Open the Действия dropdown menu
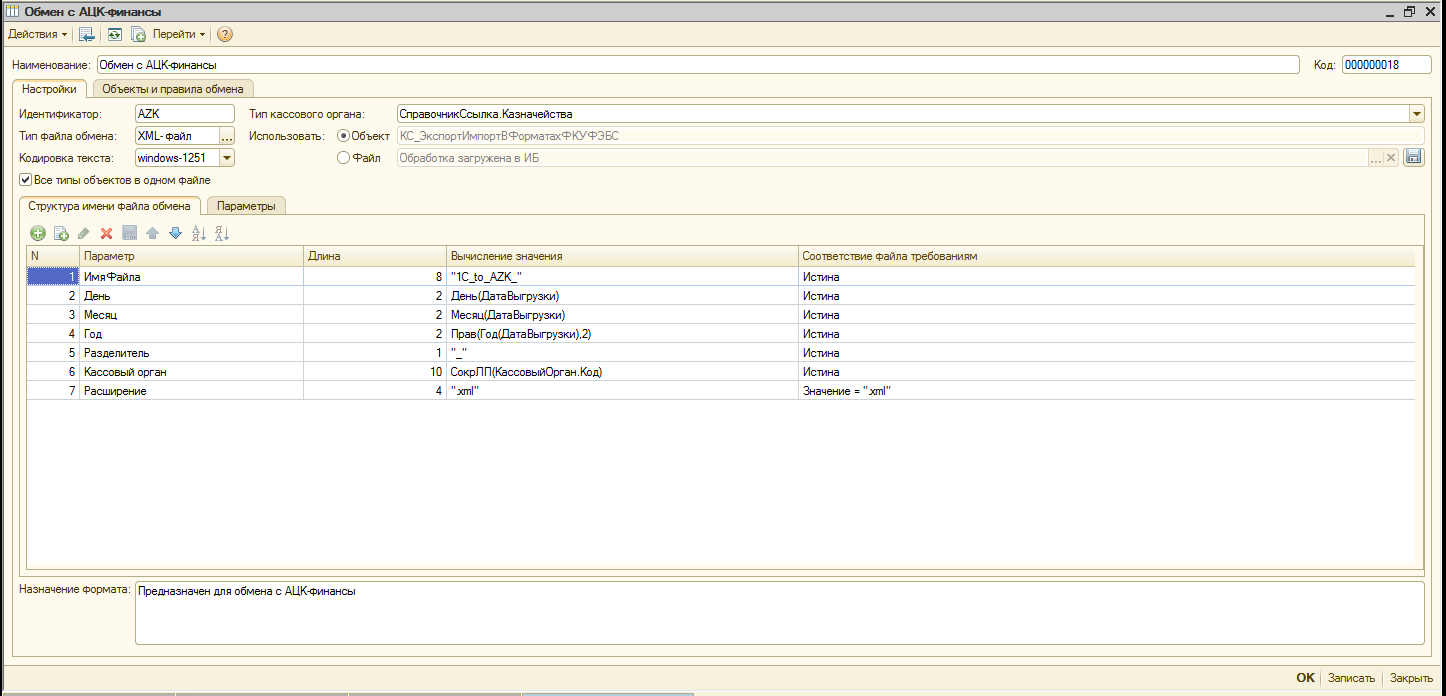Screen dimensions: 1446x696 click(38, 34)
